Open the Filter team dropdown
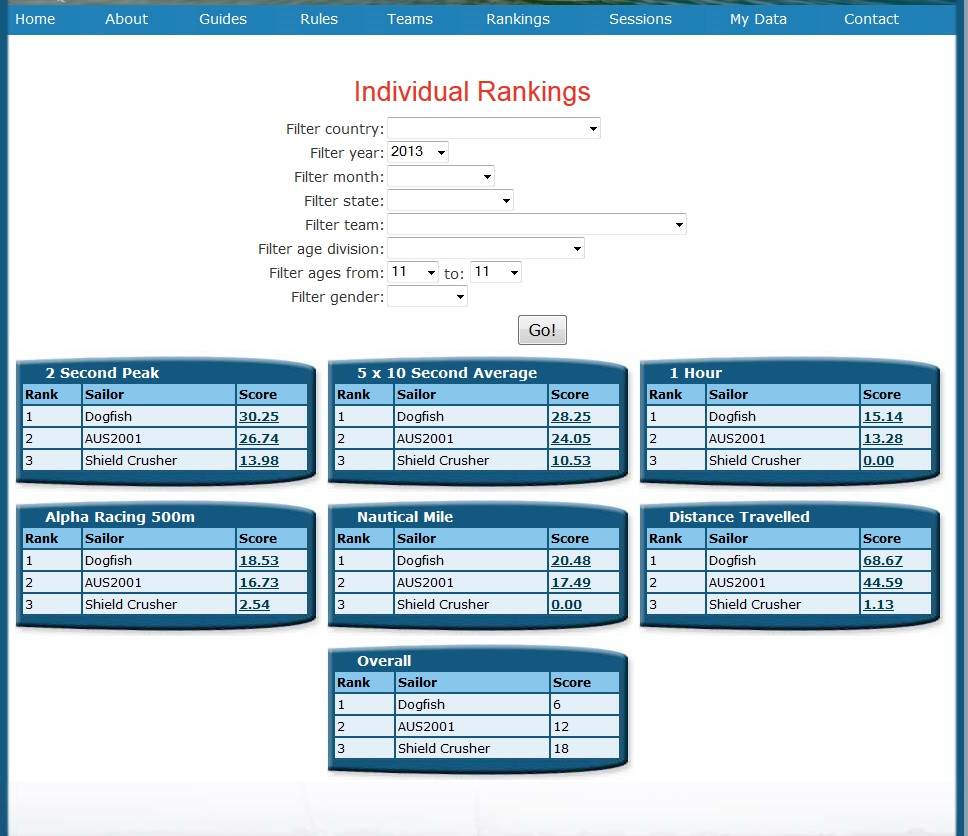This screenshot has height=836, width=968. point(537,225)
